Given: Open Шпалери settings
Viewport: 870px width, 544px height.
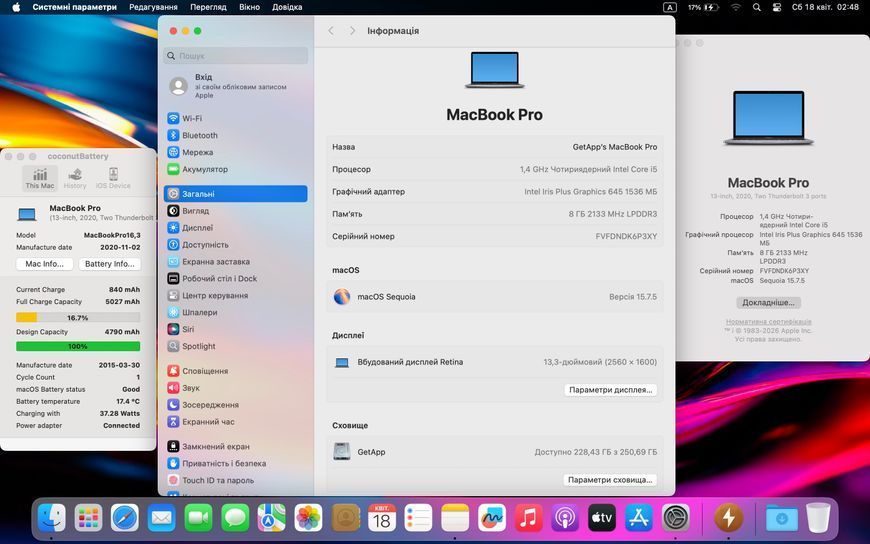Looking at the screenshot, I should [x=199, y=313].
